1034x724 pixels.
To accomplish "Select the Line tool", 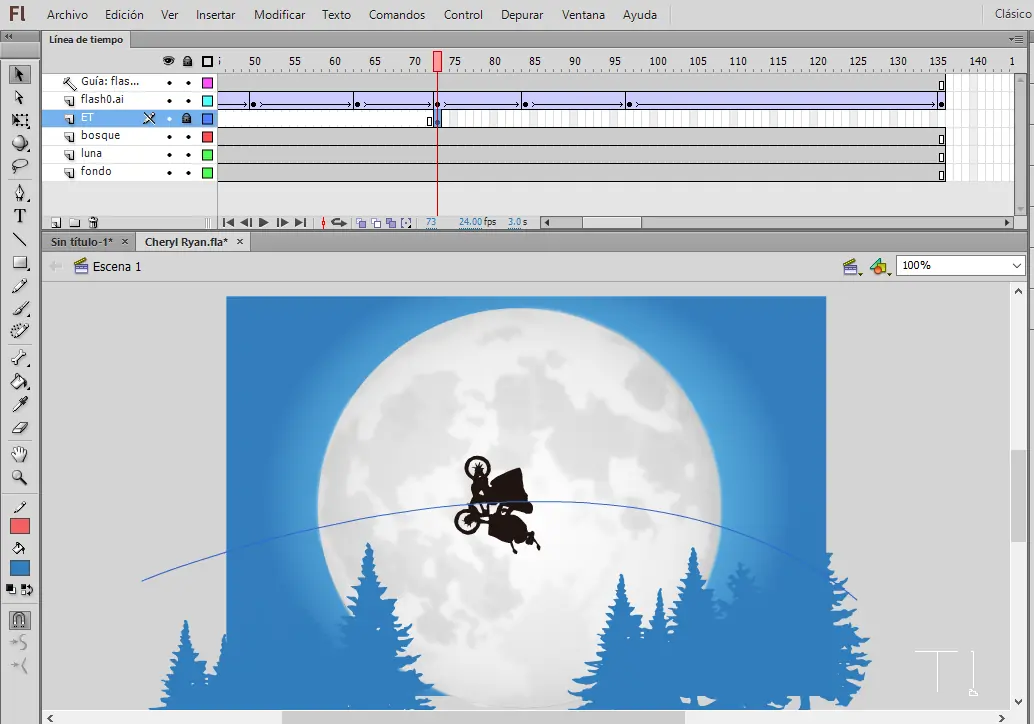I will pyautogui.click(x=20, y=239).
